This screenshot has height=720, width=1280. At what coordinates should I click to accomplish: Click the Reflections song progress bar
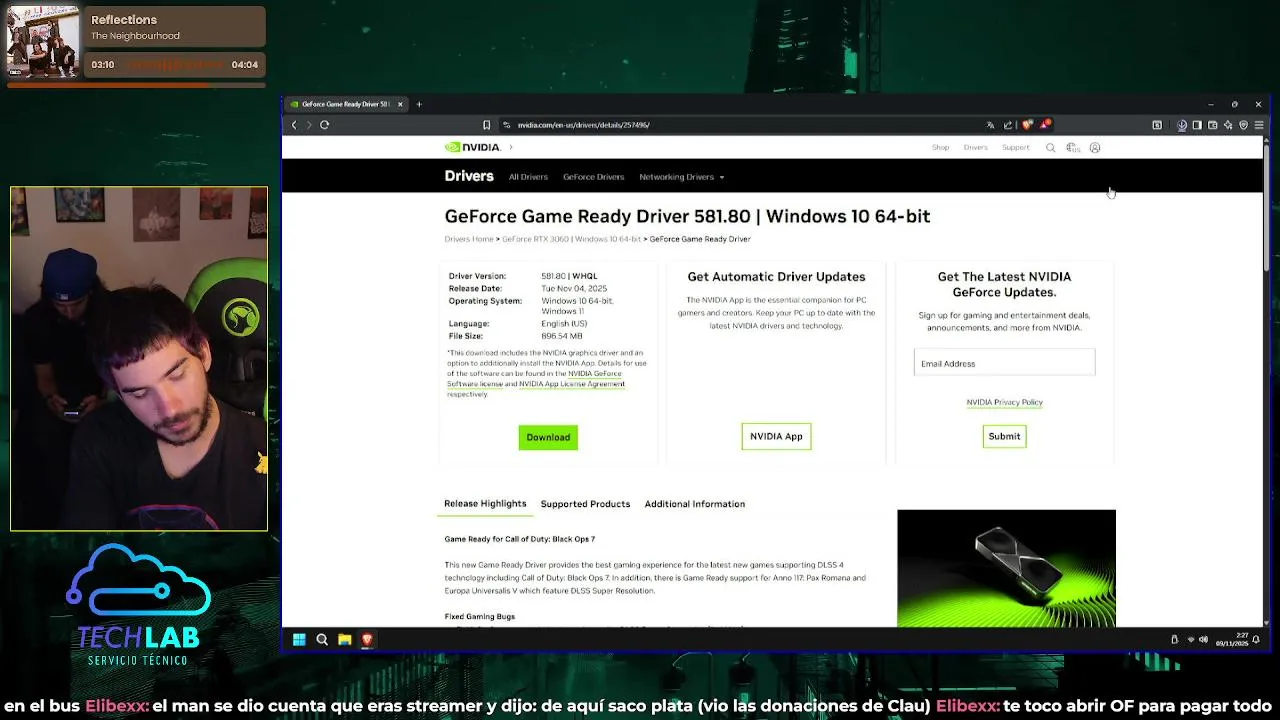coord(137,85)
